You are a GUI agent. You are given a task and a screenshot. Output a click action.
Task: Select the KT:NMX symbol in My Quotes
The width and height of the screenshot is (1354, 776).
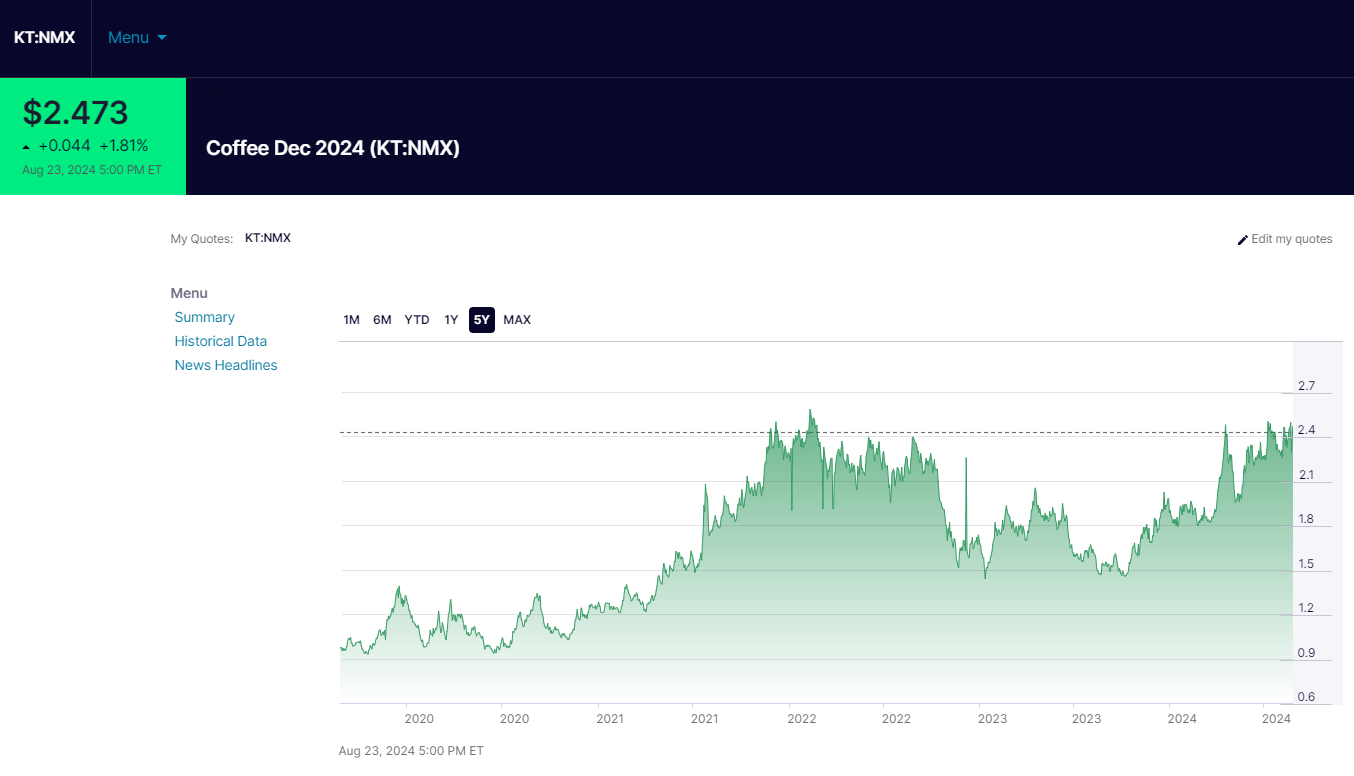click(x=267, y=238)
